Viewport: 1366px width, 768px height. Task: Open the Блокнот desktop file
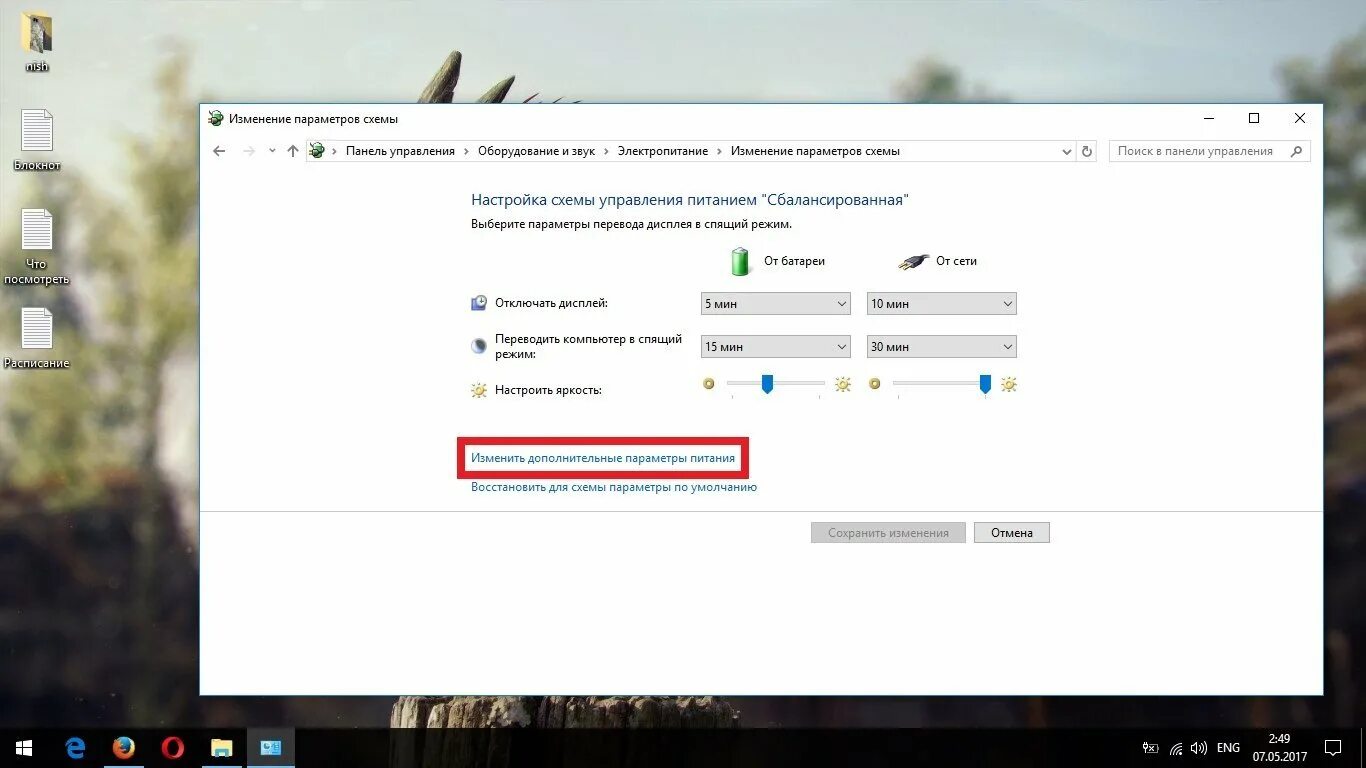pyautogui.click(x=37, y=140)
